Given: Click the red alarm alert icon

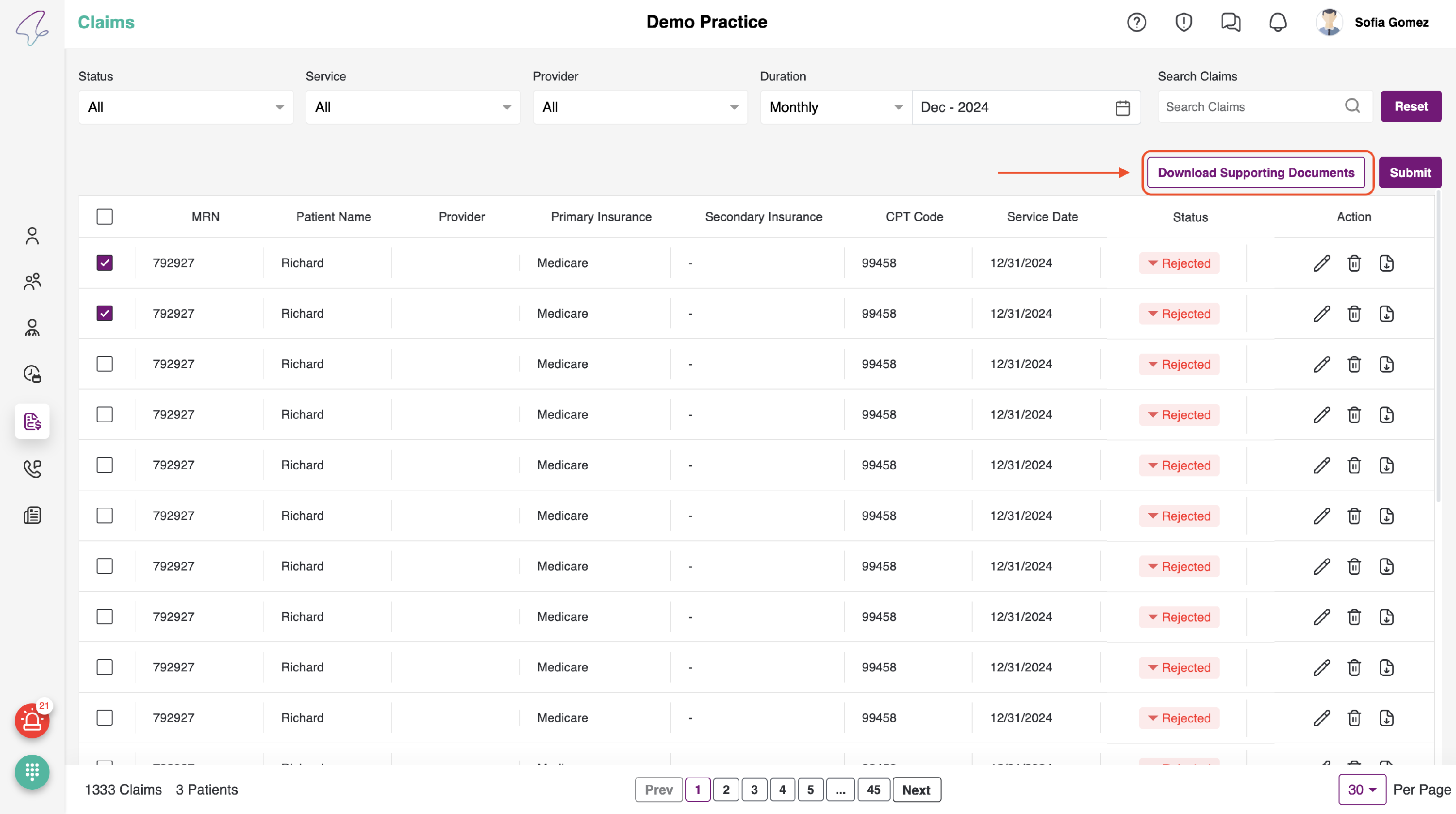Looking at the screenshot, I should point(32,721).
